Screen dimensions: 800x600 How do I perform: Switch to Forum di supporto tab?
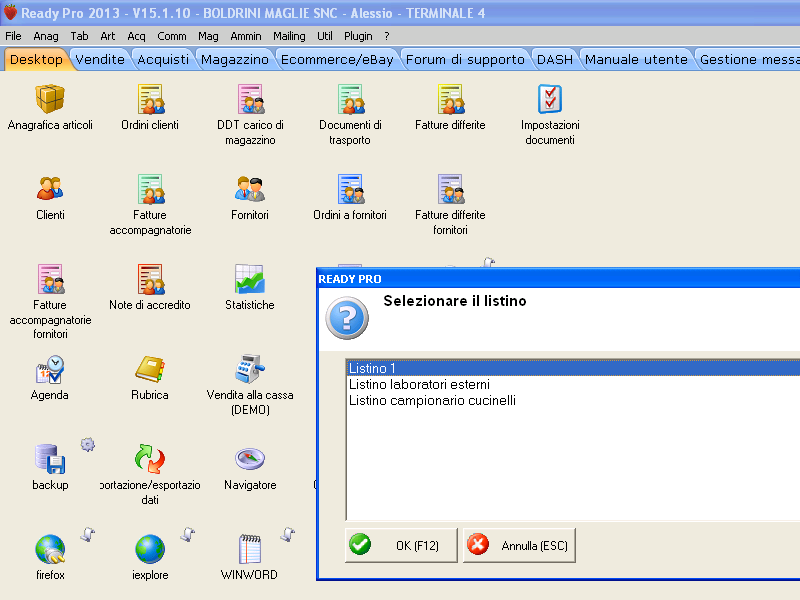click(465, 59)
